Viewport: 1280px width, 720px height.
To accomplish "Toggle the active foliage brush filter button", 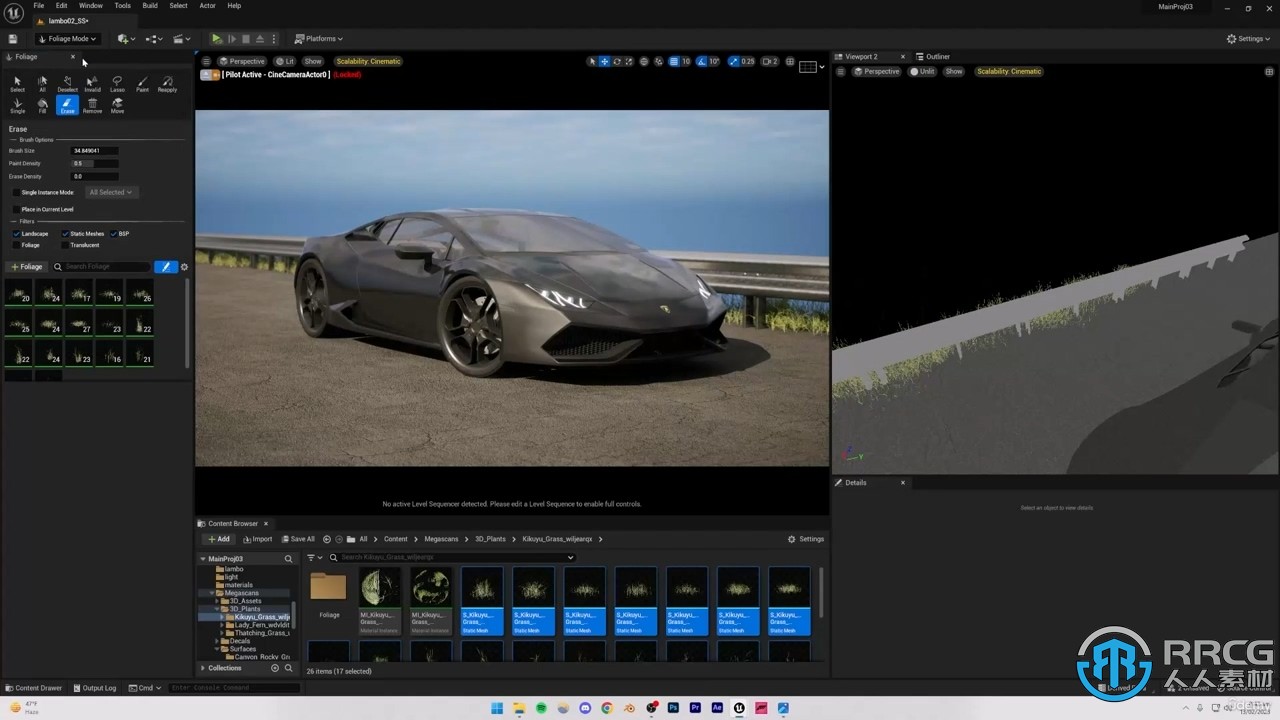I will point(166,267).
